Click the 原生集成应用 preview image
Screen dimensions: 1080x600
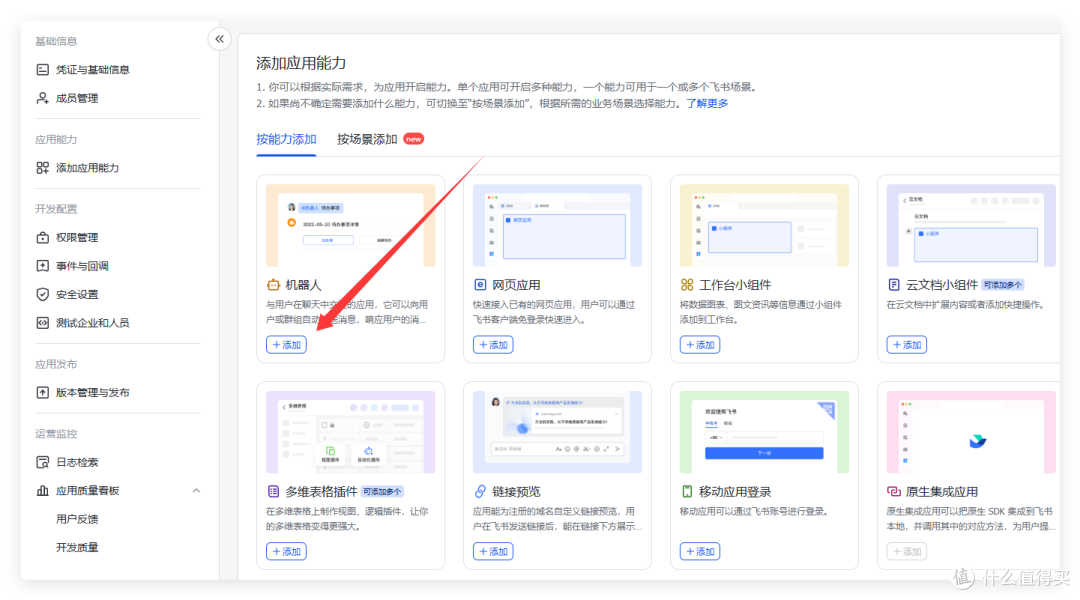pyautogui.click(x=971, y=432)
